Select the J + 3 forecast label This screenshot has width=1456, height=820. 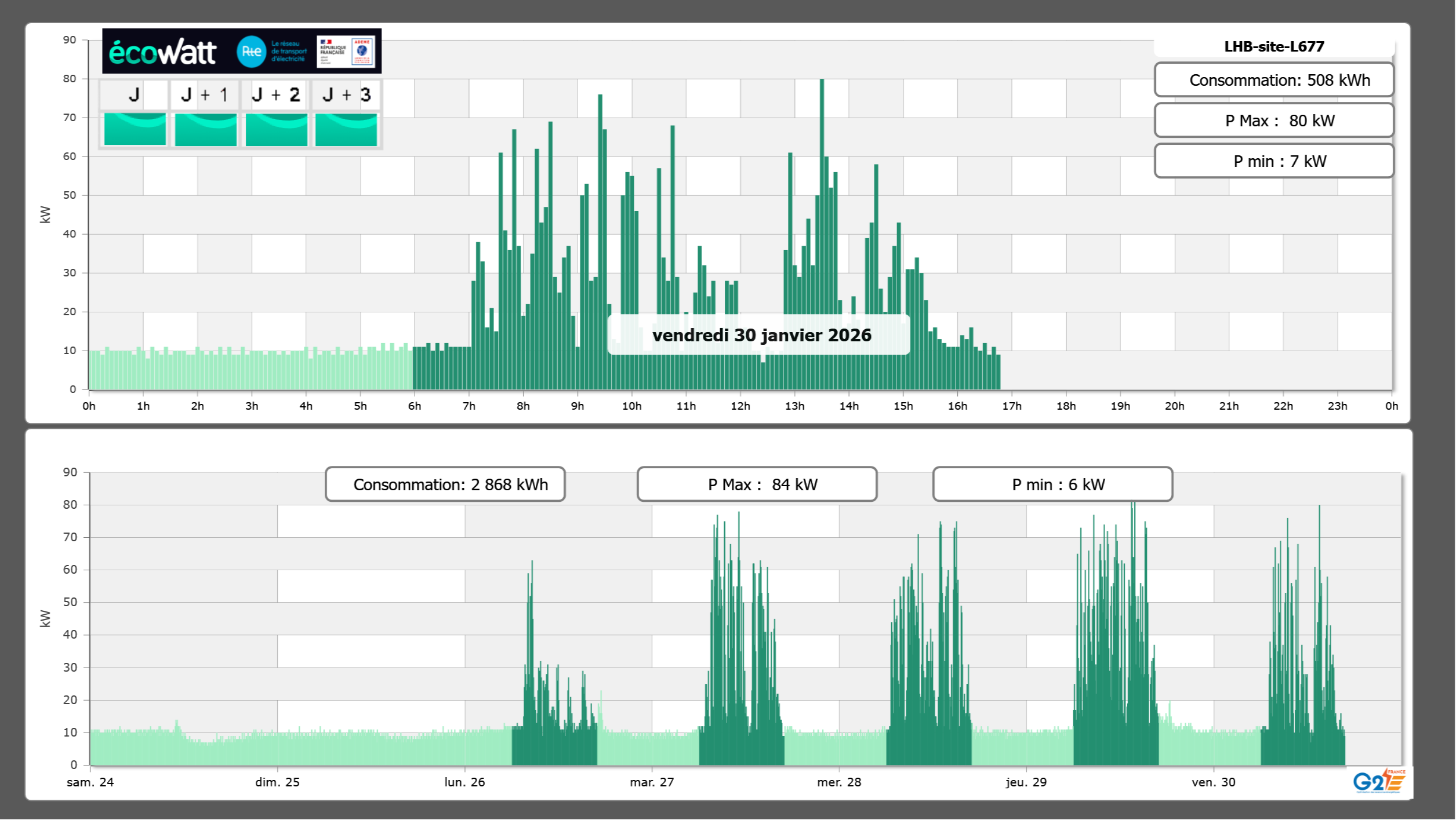(x=346, y=94)
